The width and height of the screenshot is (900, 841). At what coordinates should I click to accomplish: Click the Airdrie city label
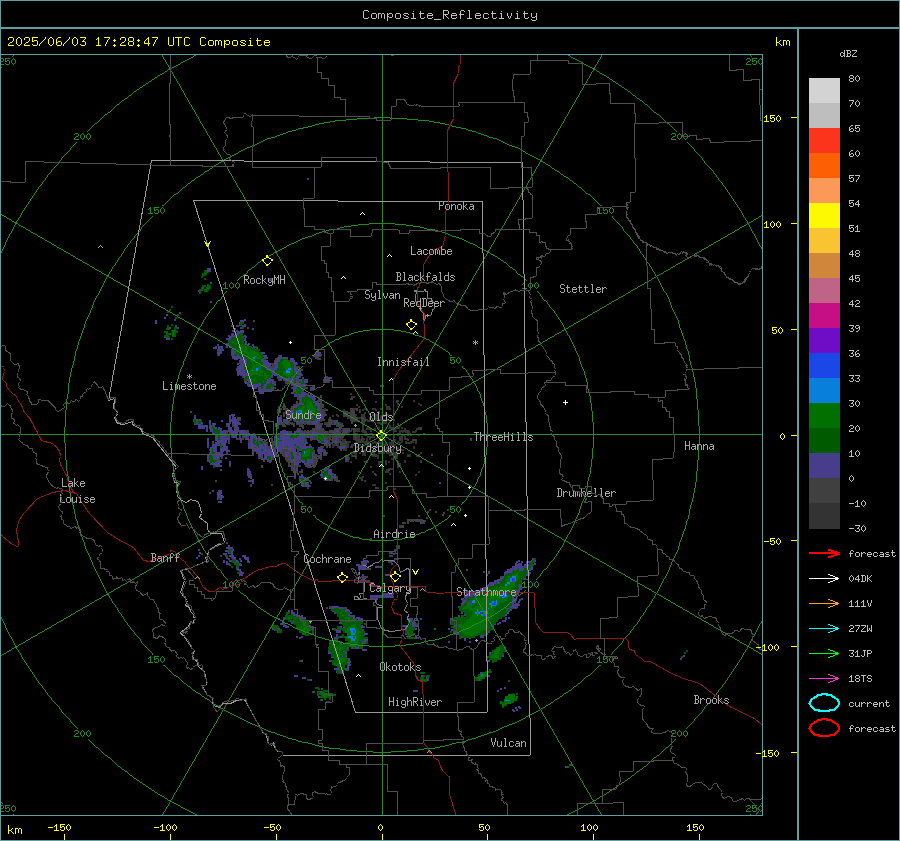click(x=394, y=534)
